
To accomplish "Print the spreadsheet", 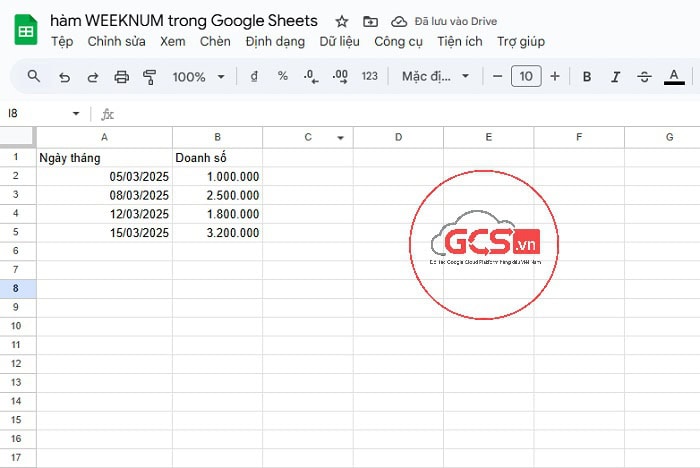I will (x=122, y=76).
